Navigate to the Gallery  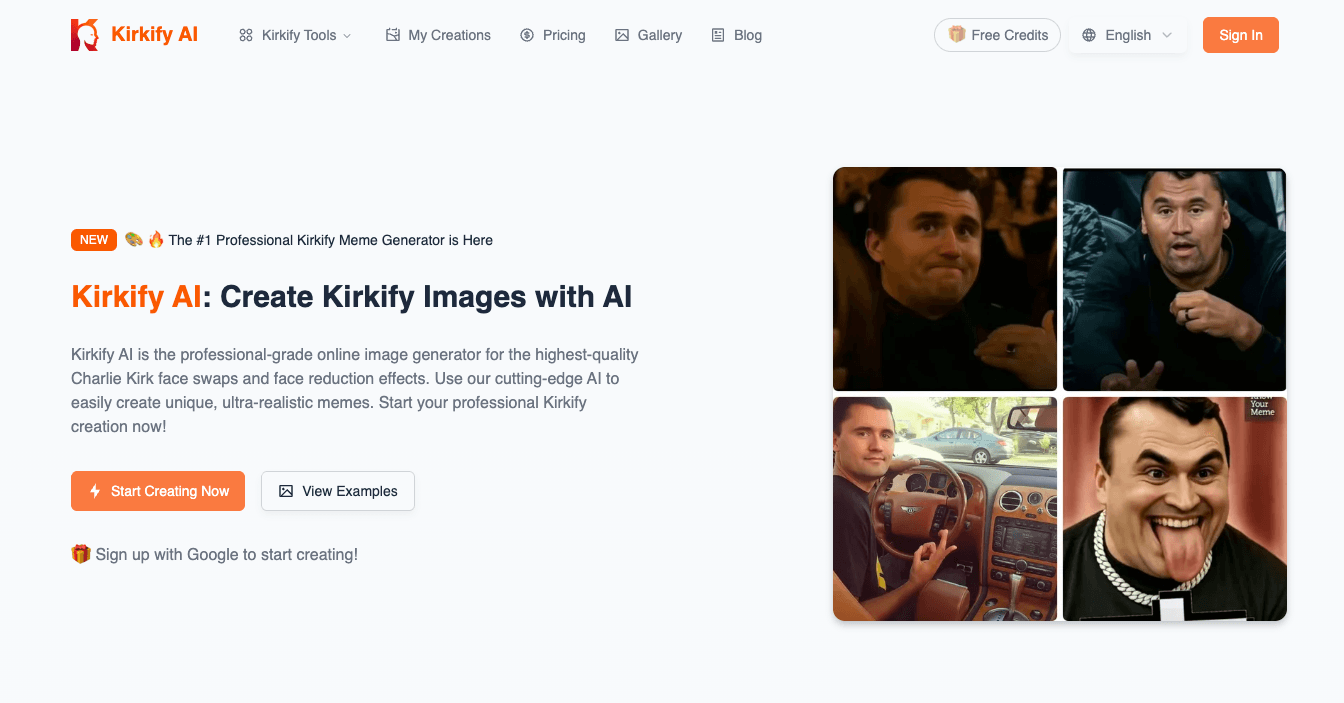(649, 35)
